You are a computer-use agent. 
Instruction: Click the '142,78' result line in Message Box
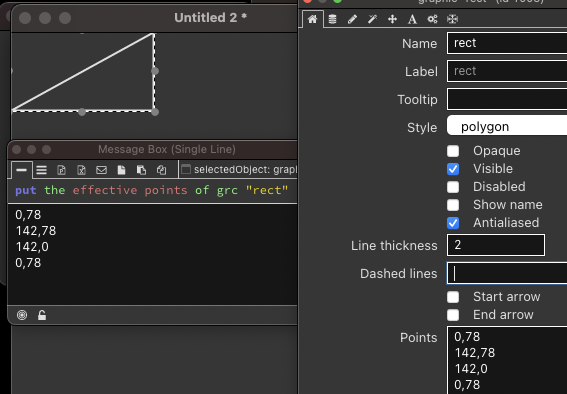36,231
